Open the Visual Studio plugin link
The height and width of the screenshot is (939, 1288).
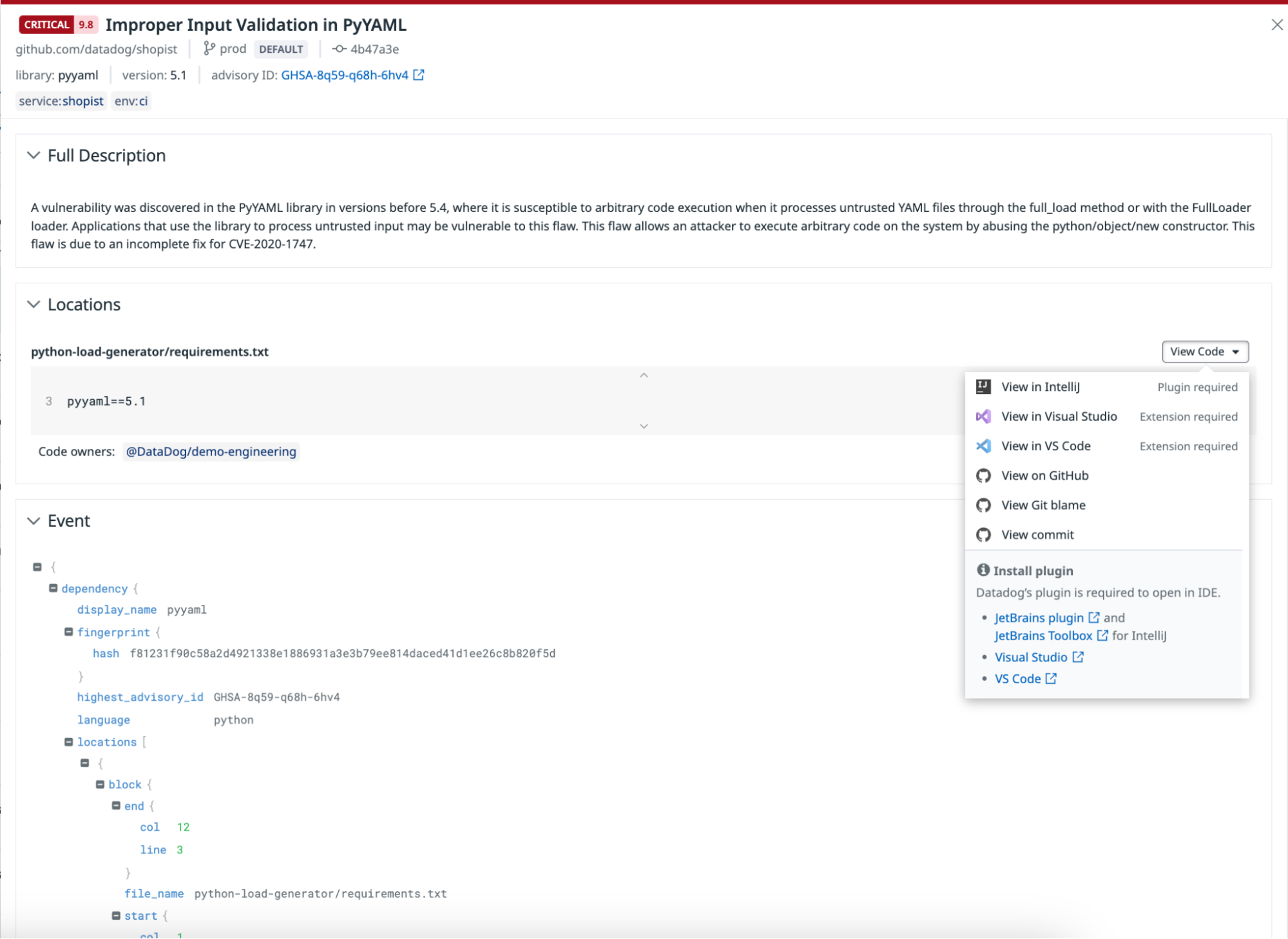(x=1031, y=658)
